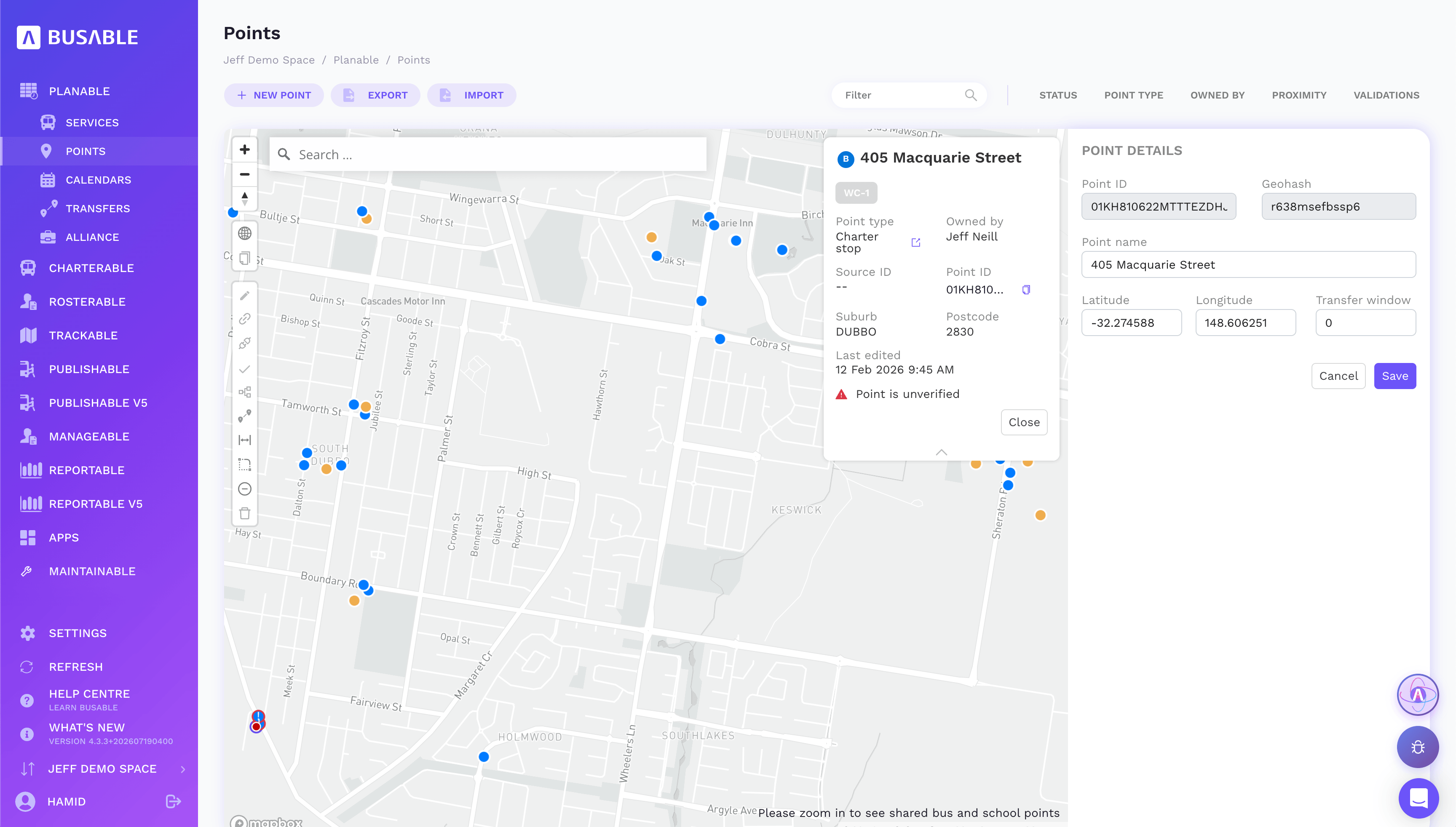1456x827 pixels.
Task: Launch the AI assistant orbit icon
Action: coord(1417,695)
